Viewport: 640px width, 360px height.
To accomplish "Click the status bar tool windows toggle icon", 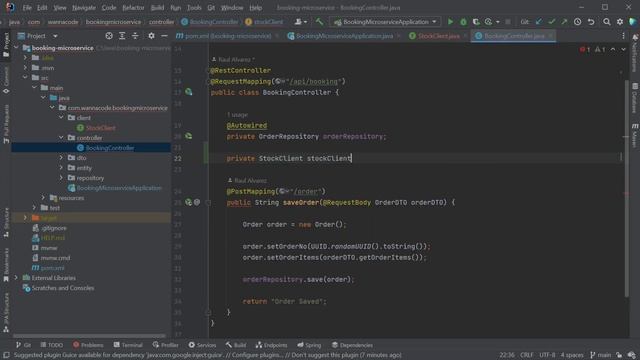I will [x=6, y=355].
